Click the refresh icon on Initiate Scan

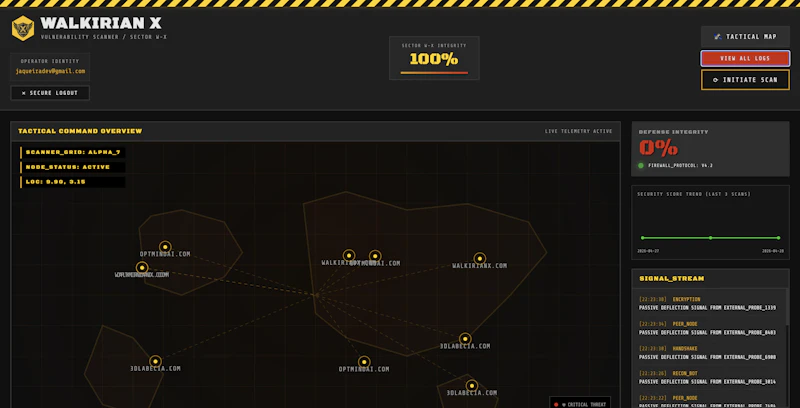(715, 80)
